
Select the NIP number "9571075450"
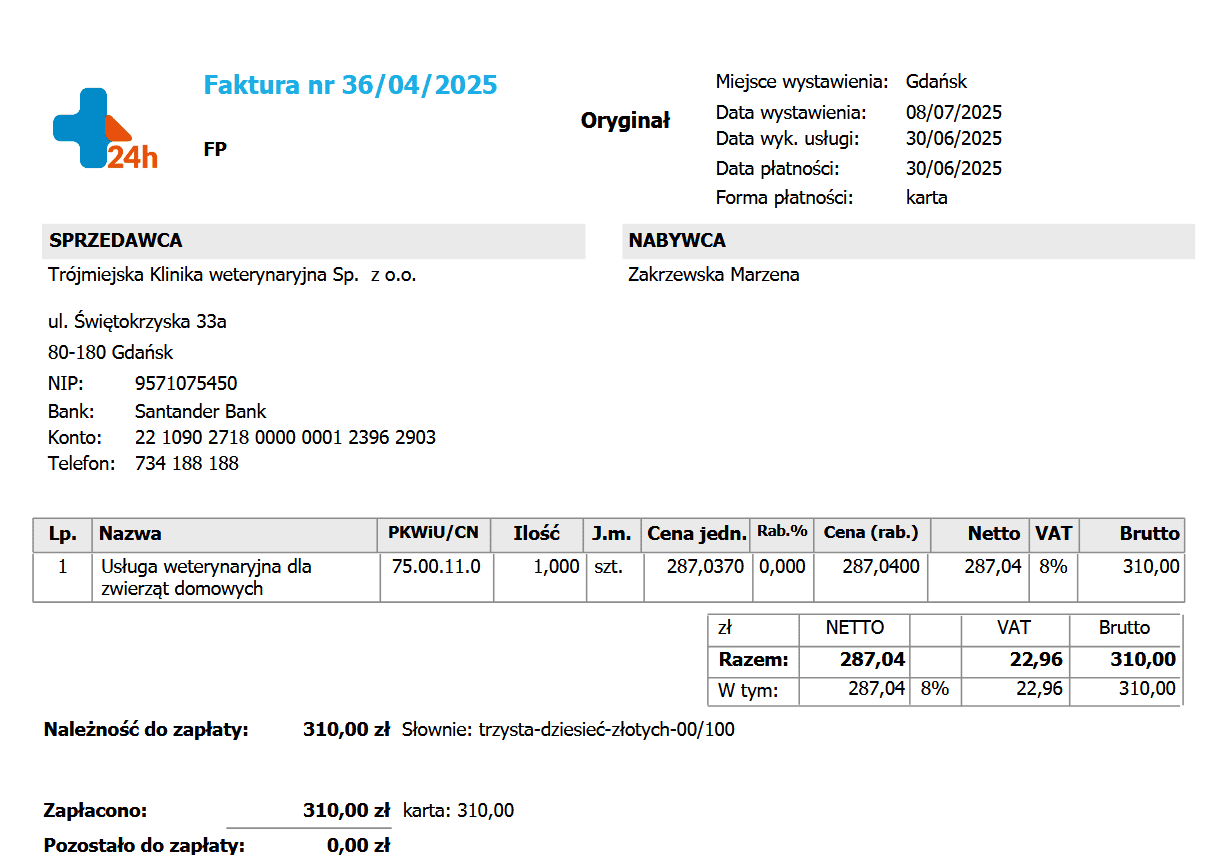pyautogui.click(x=186, y=384)
